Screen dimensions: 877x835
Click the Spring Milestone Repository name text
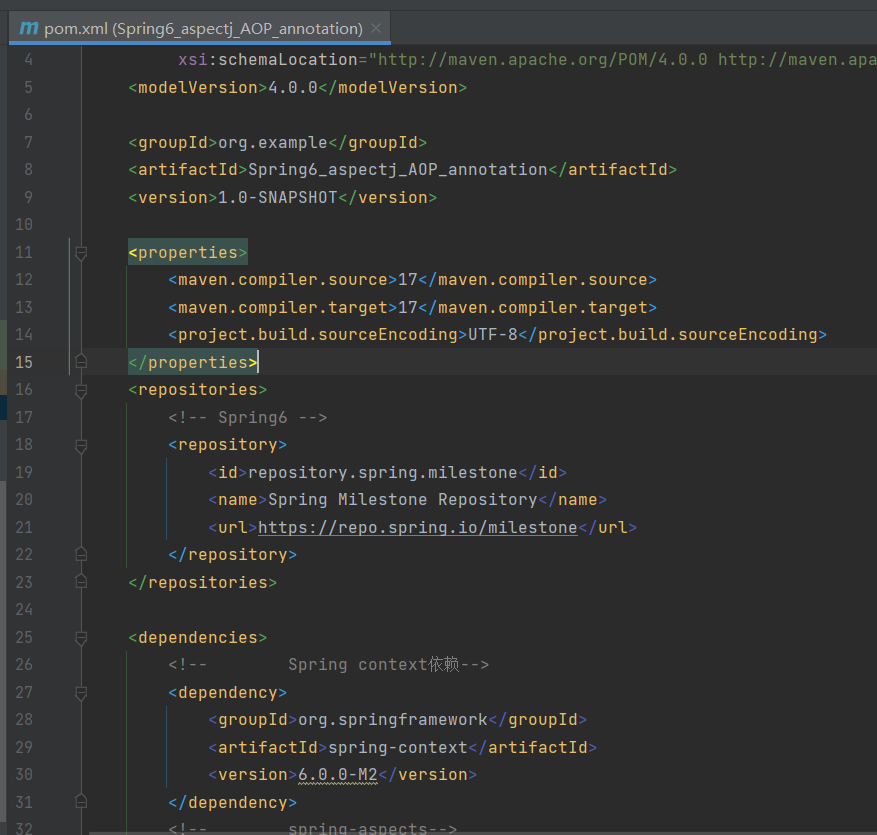[402, 499]
